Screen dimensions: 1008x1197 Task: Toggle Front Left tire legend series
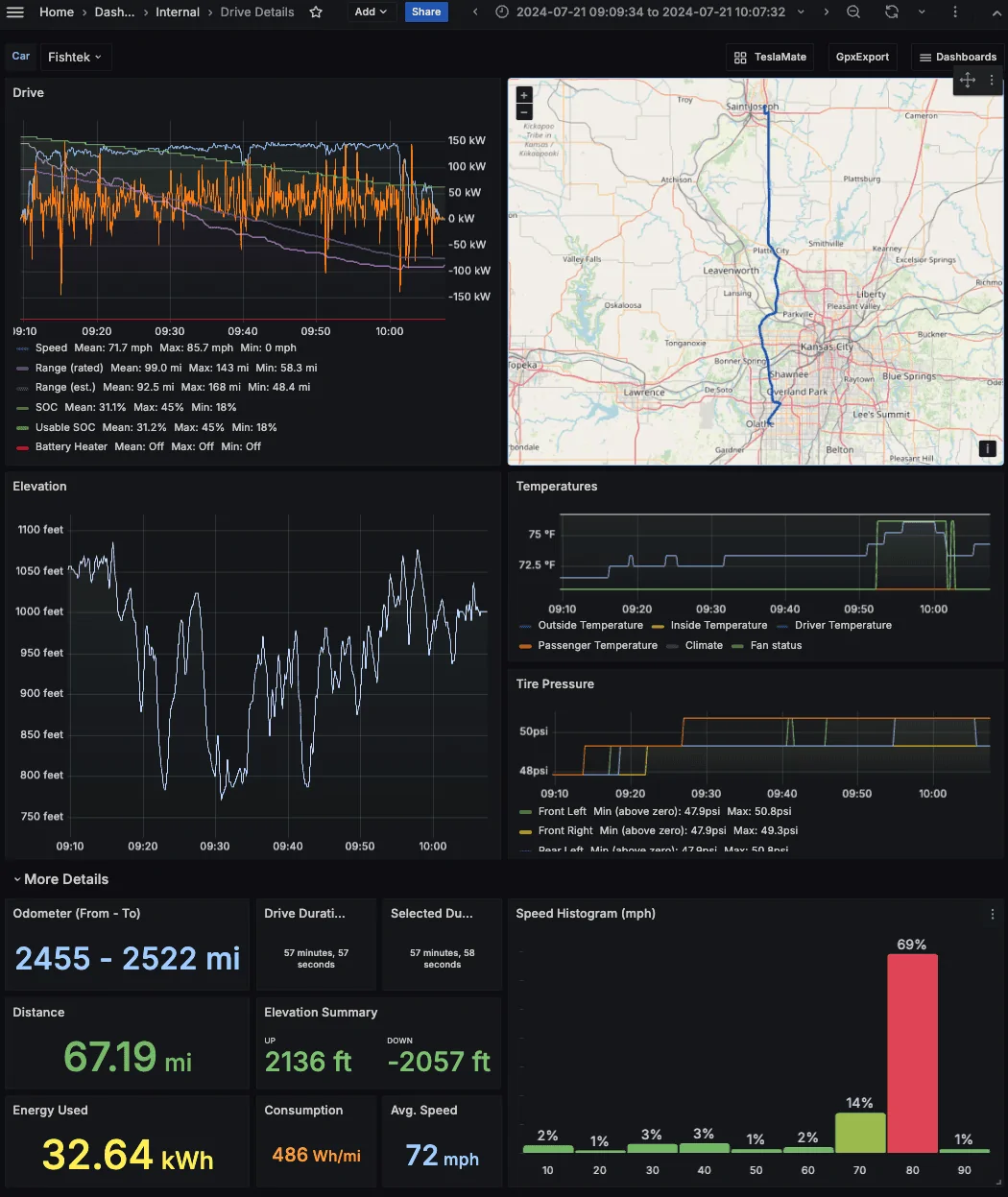pyautogui.click(x=562, y=811)
